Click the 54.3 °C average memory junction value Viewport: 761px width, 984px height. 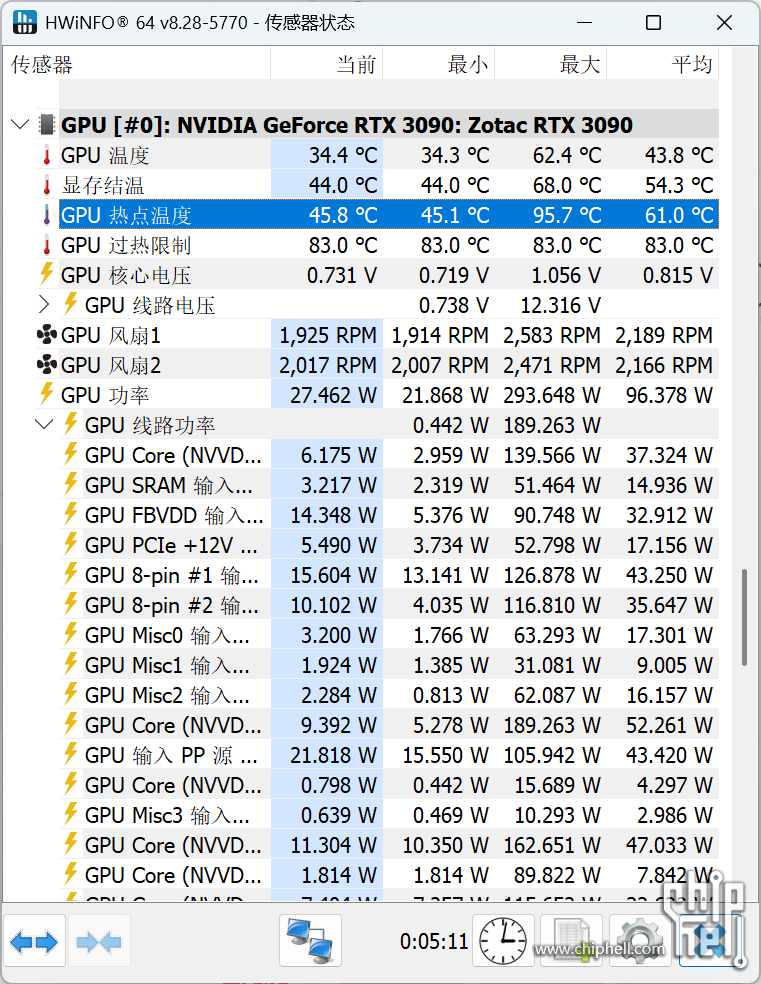(x=679, y=185)
